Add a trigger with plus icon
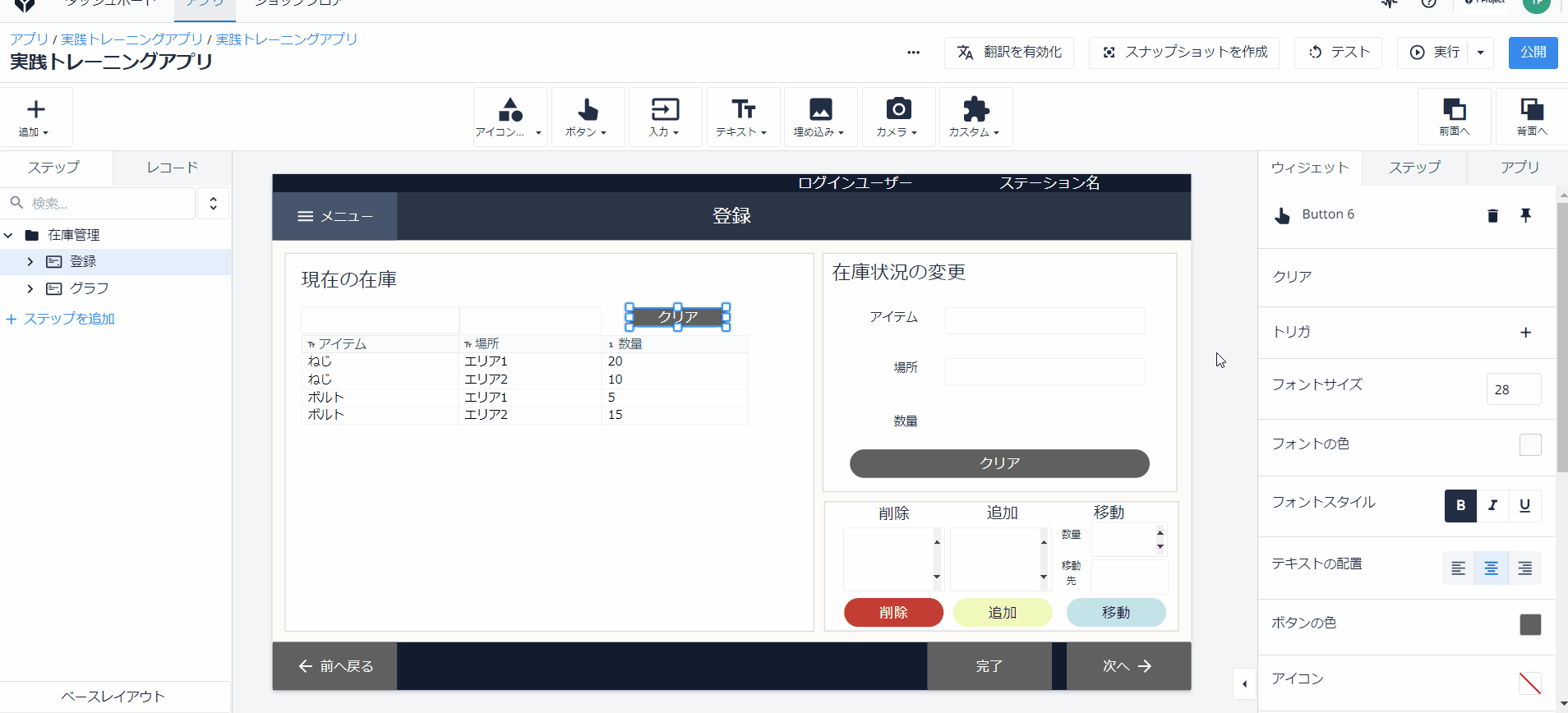The image size is (1568, 713). (x=1525, y=333)
